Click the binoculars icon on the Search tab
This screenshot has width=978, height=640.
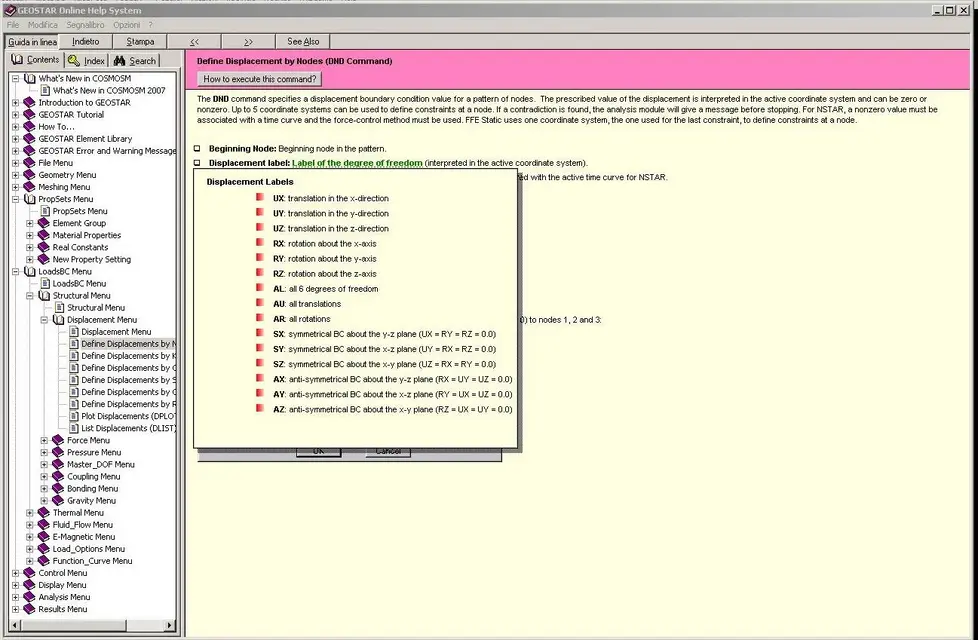tap(120, 61)
